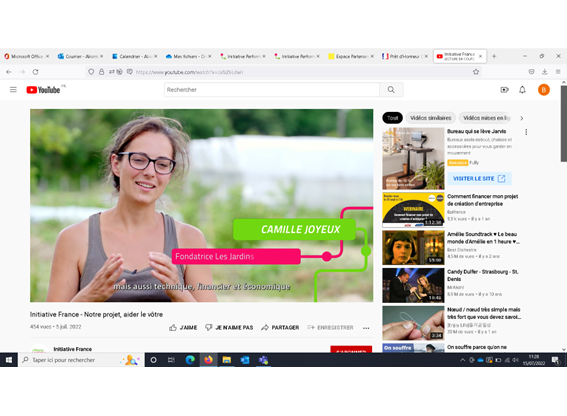The height and width of the screenshot is (416, 567).
Task: Click the taskbar clock and date
Action: [534, 360]
